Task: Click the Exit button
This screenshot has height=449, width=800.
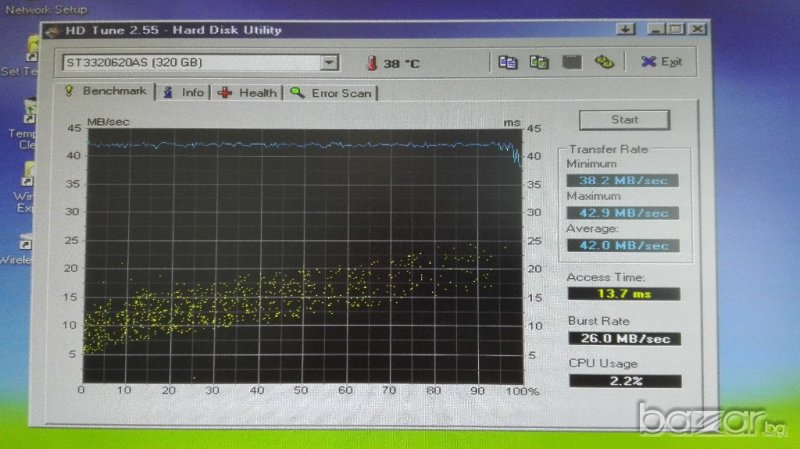Action: point(661,62)
